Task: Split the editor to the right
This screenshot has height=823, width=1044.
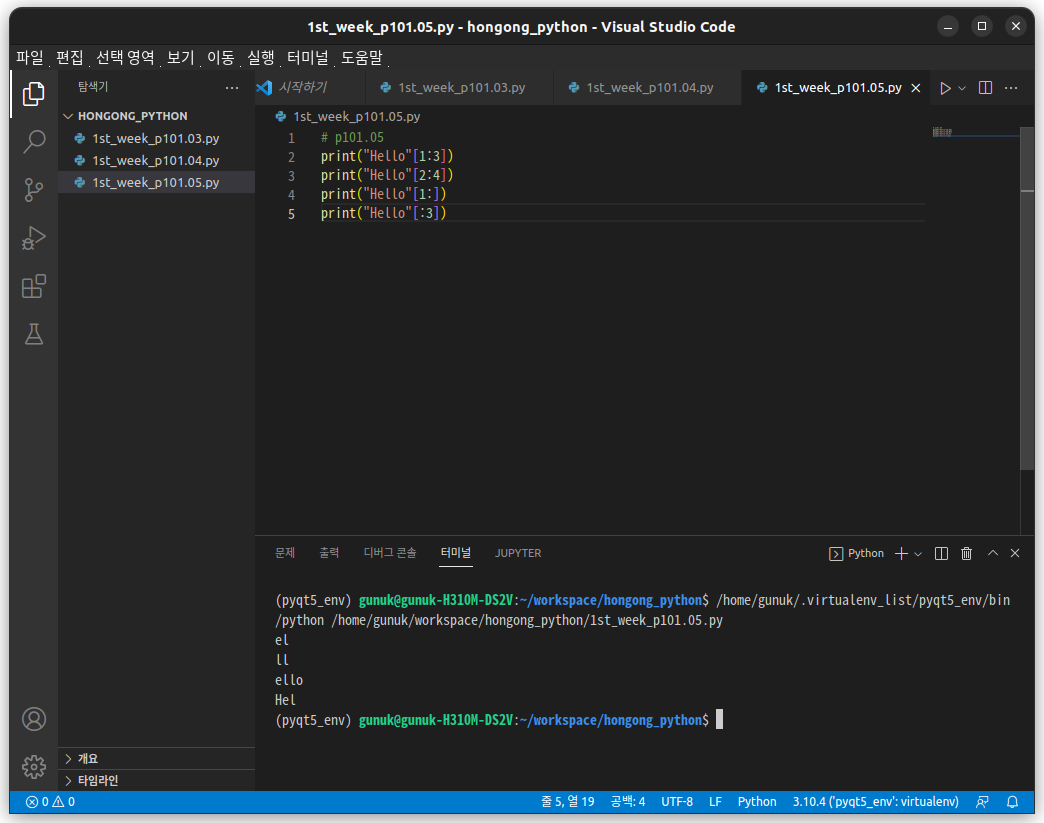Action: click(x=985, y=88)
